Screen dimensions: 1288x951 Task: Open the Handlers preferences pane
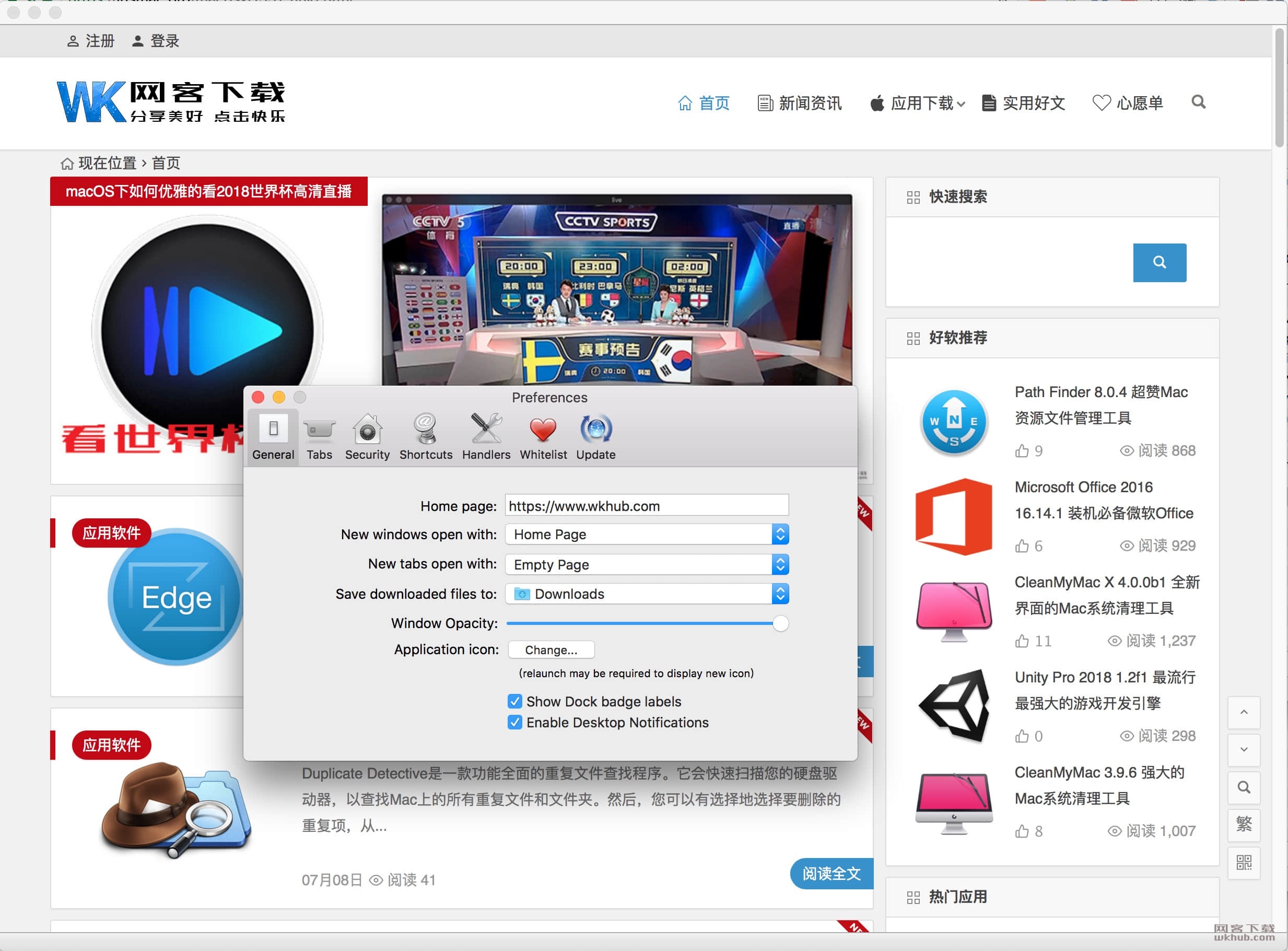(486, 436)
